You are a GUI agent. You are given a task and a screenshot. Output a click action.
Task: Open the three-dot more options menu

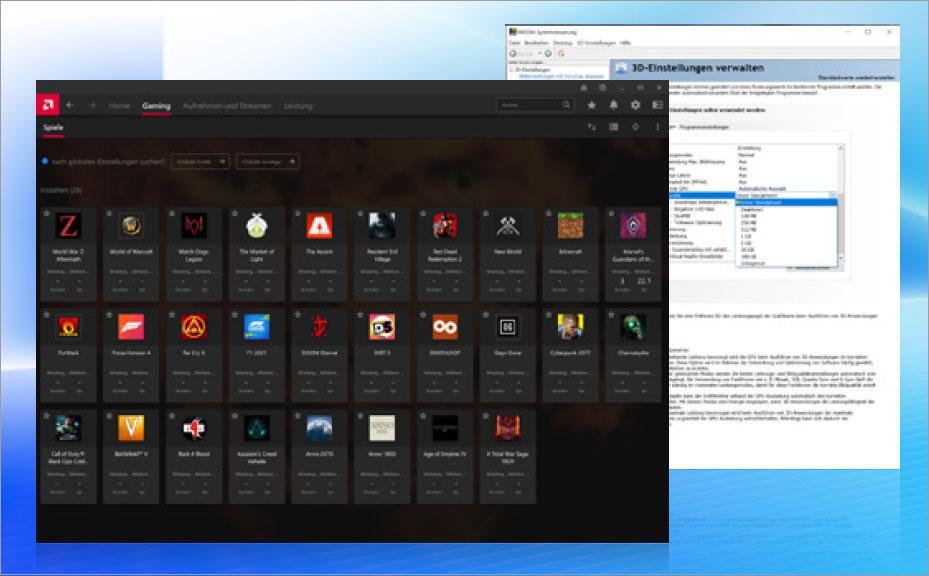point(657,127)
